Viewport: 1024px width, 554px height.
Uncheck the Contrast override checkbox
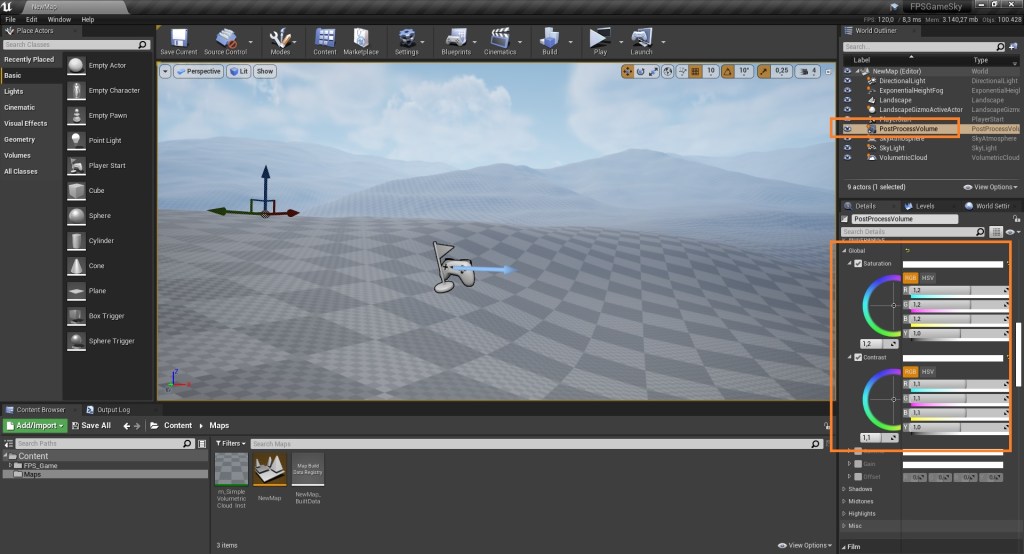pyautogui.click(x=858, y=357)
